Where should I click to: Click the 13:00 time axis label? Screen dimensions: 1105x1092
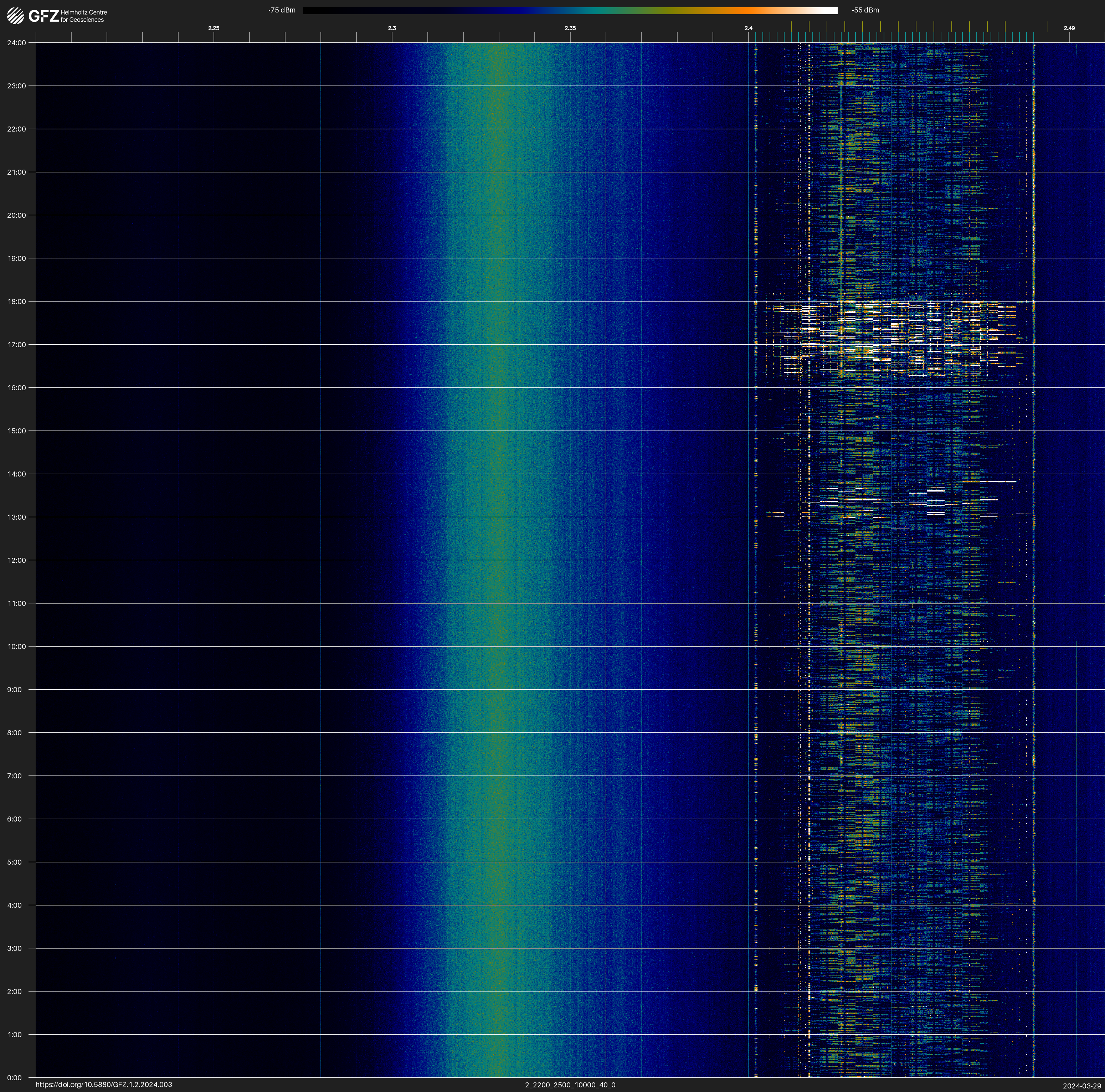click(x=17, y=517)
